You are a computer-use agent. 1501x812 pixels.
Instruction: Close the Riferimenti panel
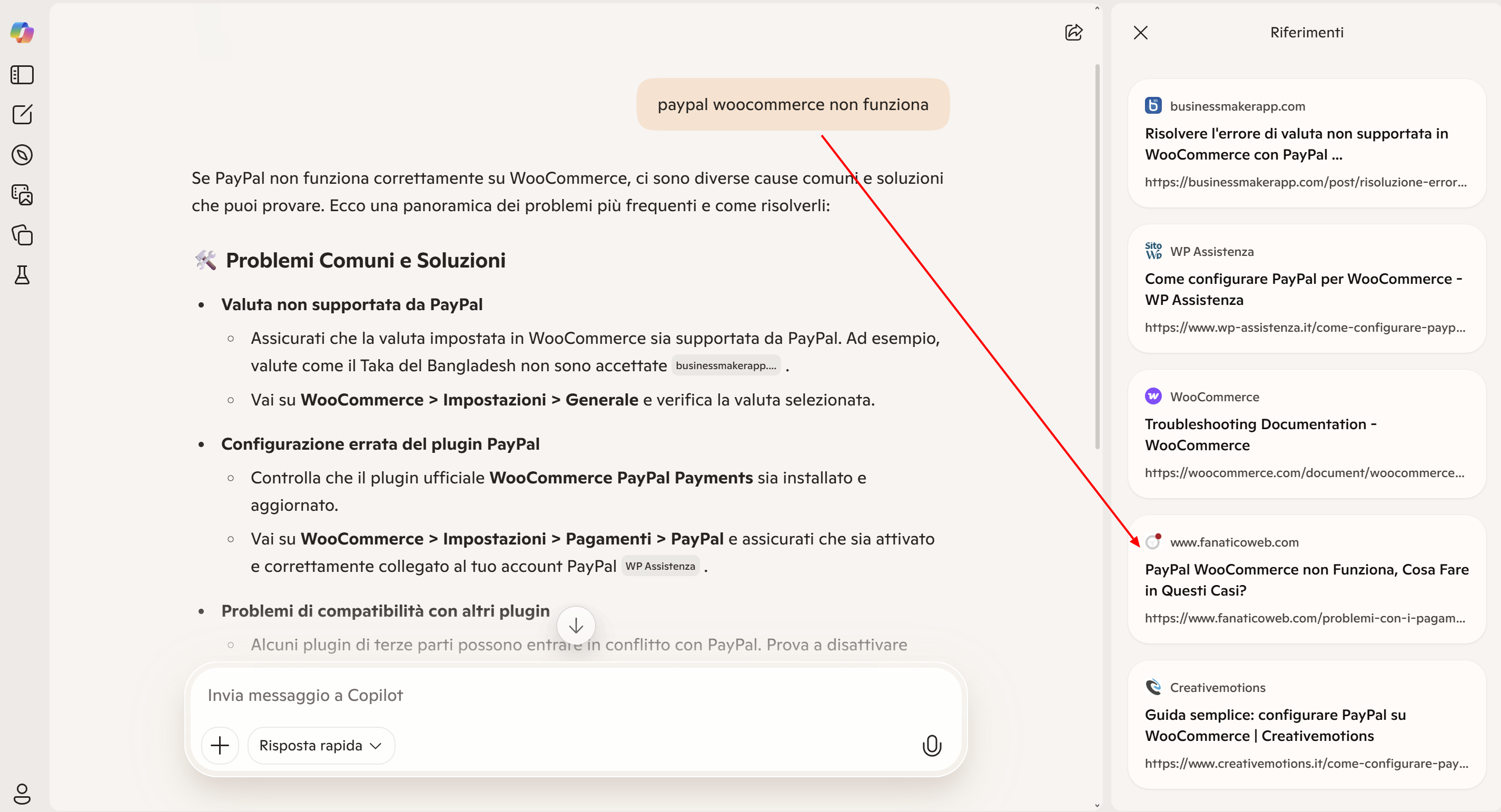(1140, 33)
